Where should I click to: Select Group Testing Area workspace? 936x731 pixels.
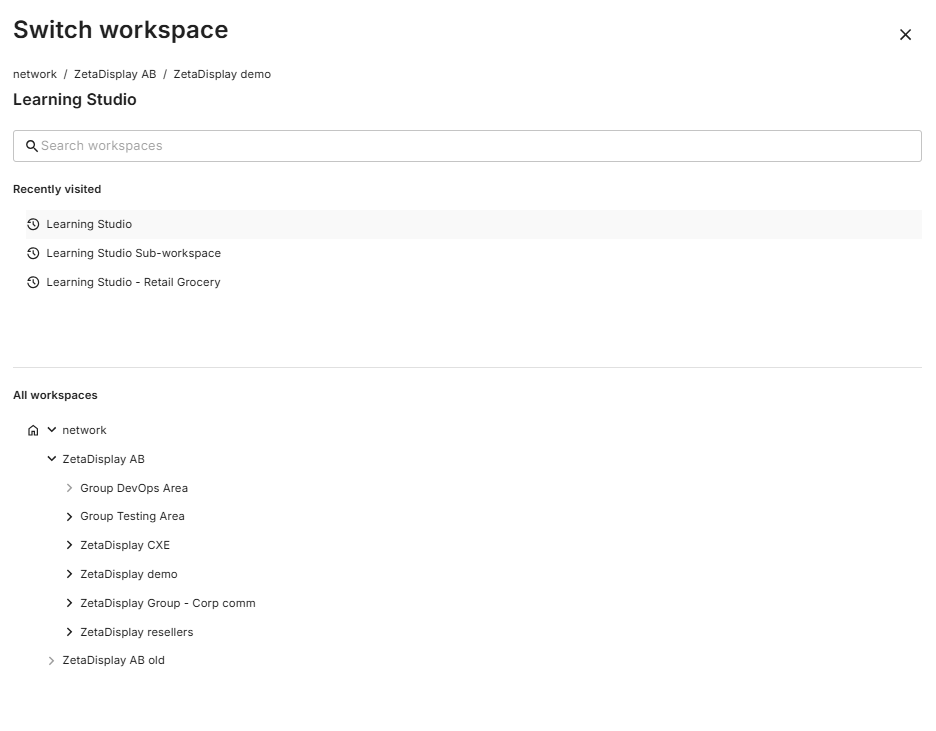tap(132, 516)
